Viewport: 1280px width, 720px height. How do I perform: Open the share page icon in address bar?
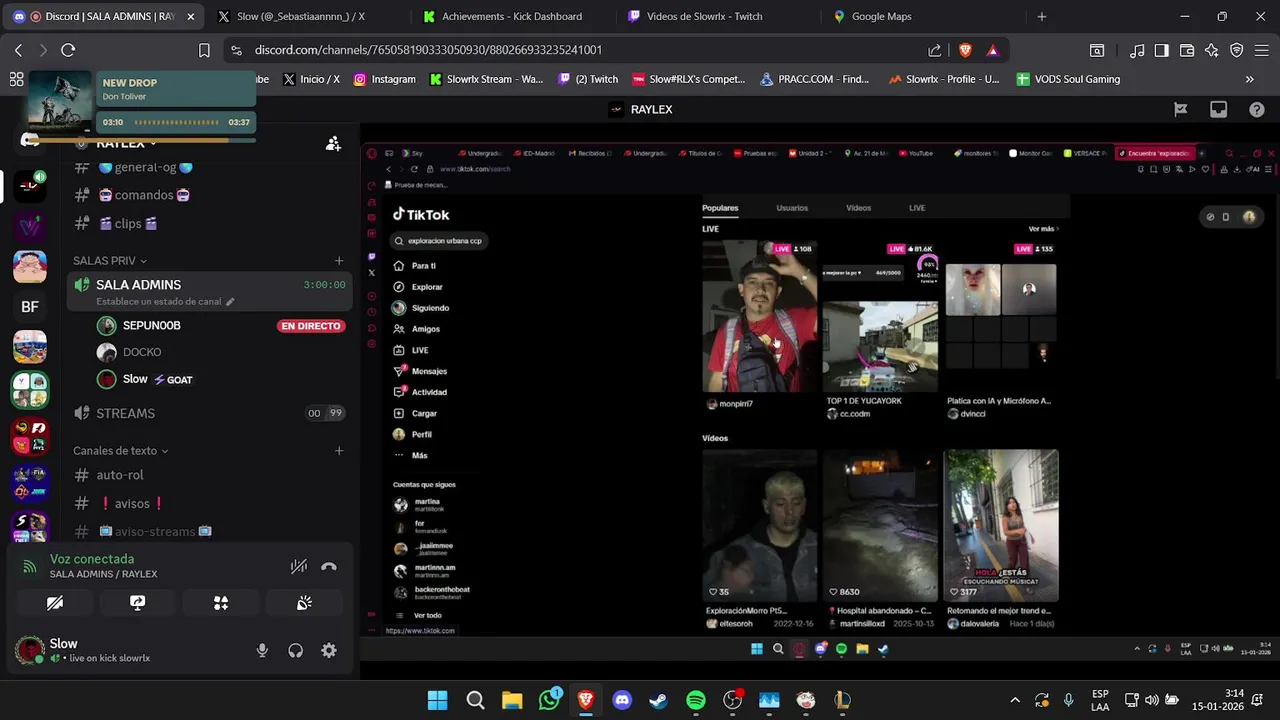[x=935, y=50]
